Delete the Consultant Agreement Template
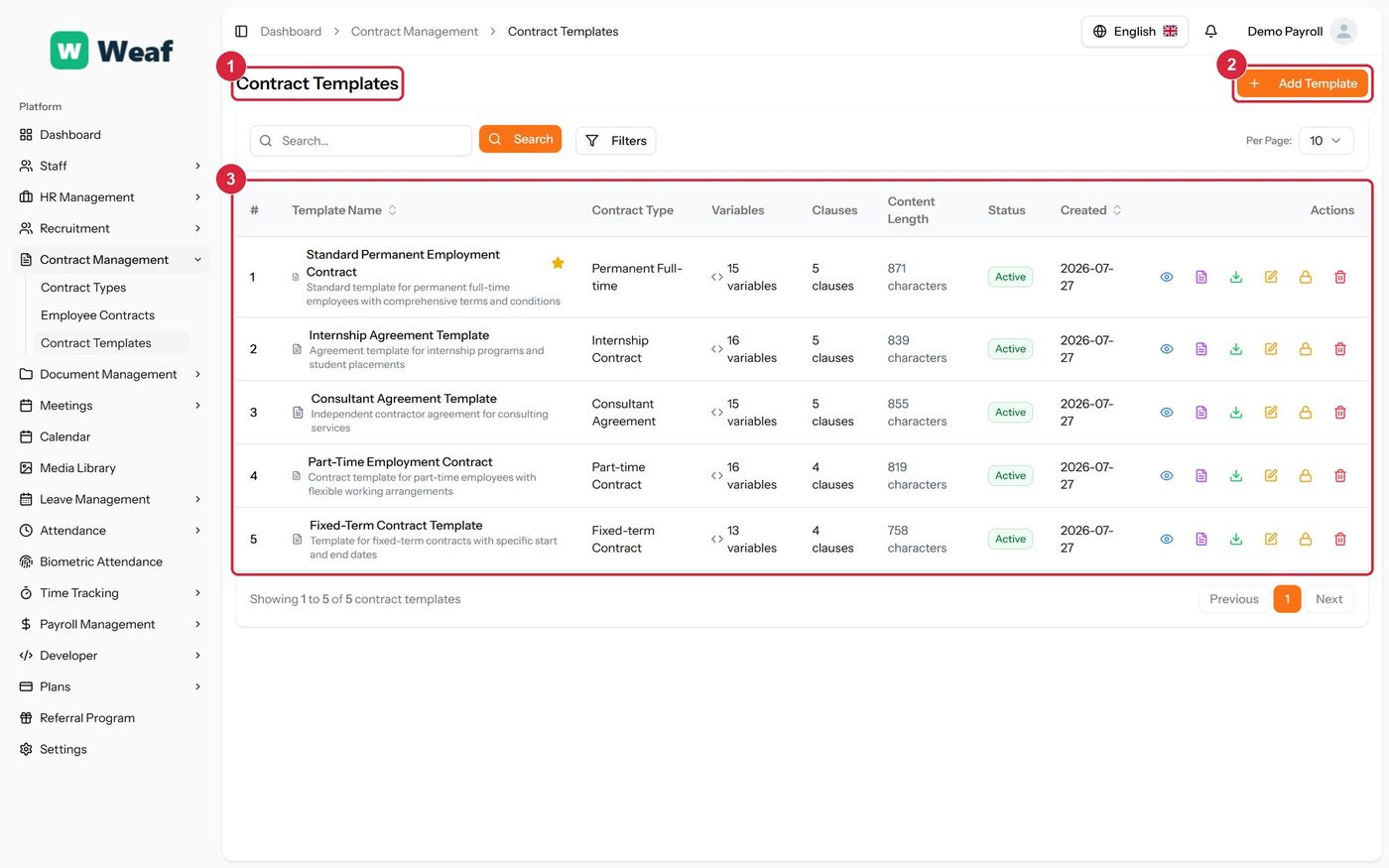 coord(1340,413)
